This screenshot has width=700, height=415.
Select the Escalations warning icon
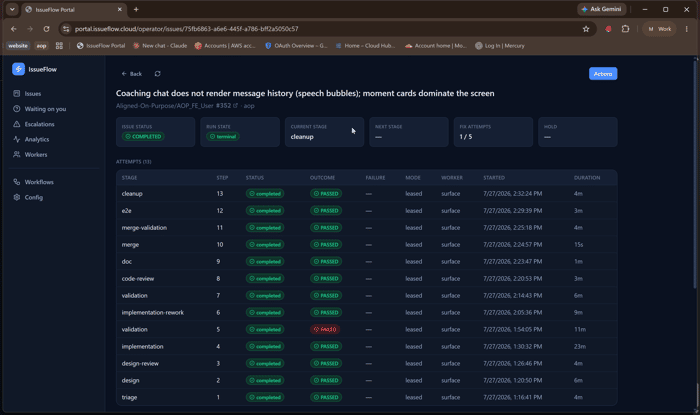(x=17, y=124)
